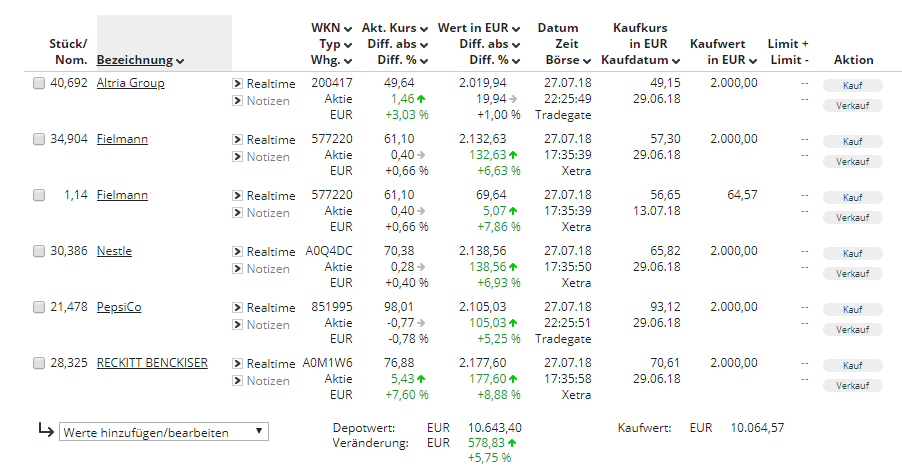Image resolution: width=902 pixels, height=475 pixels.
Task: Select the Nestle row checkbox
Action: click(x=39, y=251)
